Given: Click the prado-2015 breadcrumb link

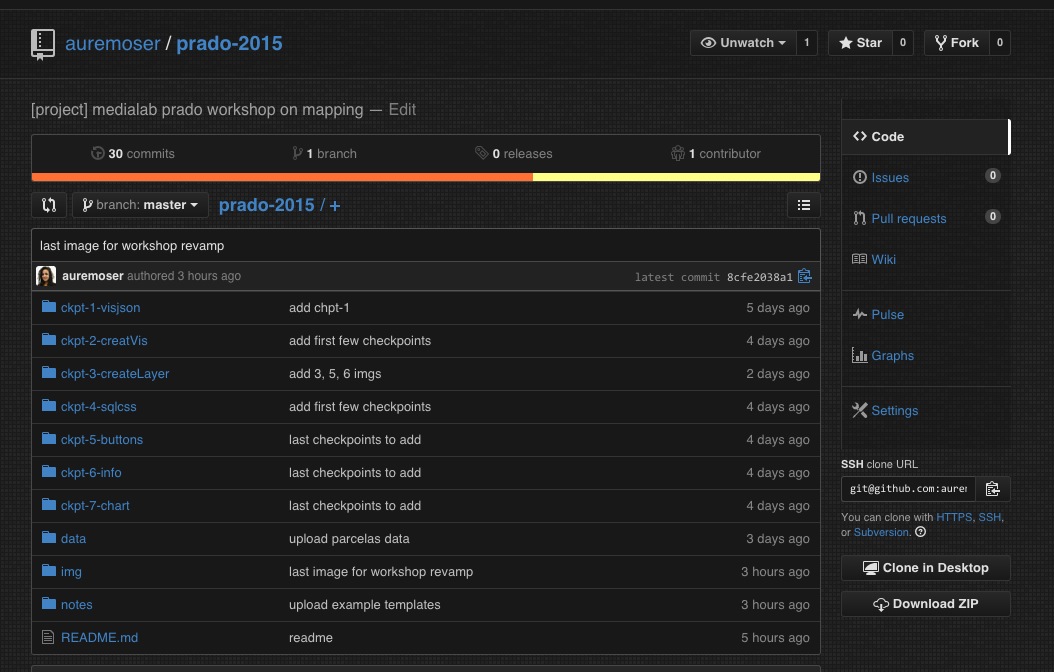Looking at the screenshot, I should (266, 205).
